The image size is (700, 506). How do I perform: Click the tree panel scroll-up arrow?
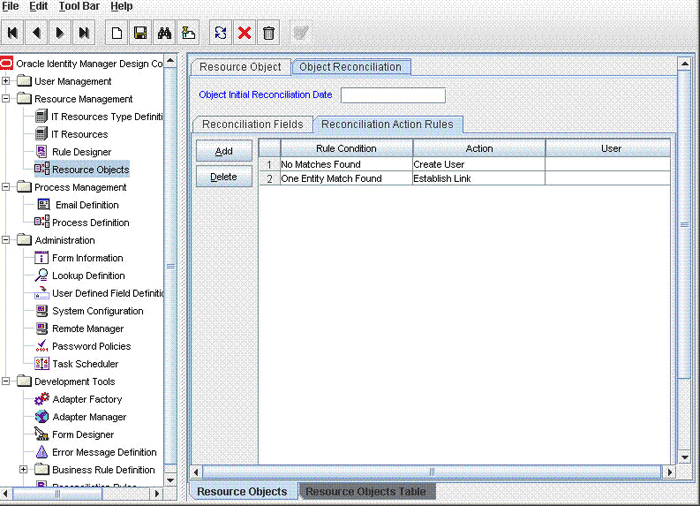pos(170,60)
